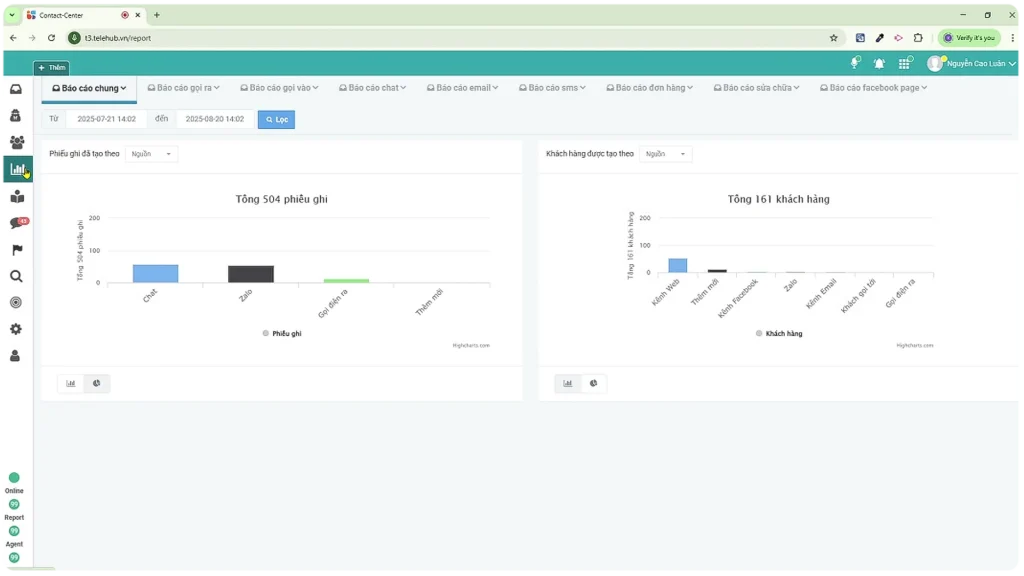Click the Thêm add button
The height and width of the screenshot is (576, 1024).
(x=52, y=68)
